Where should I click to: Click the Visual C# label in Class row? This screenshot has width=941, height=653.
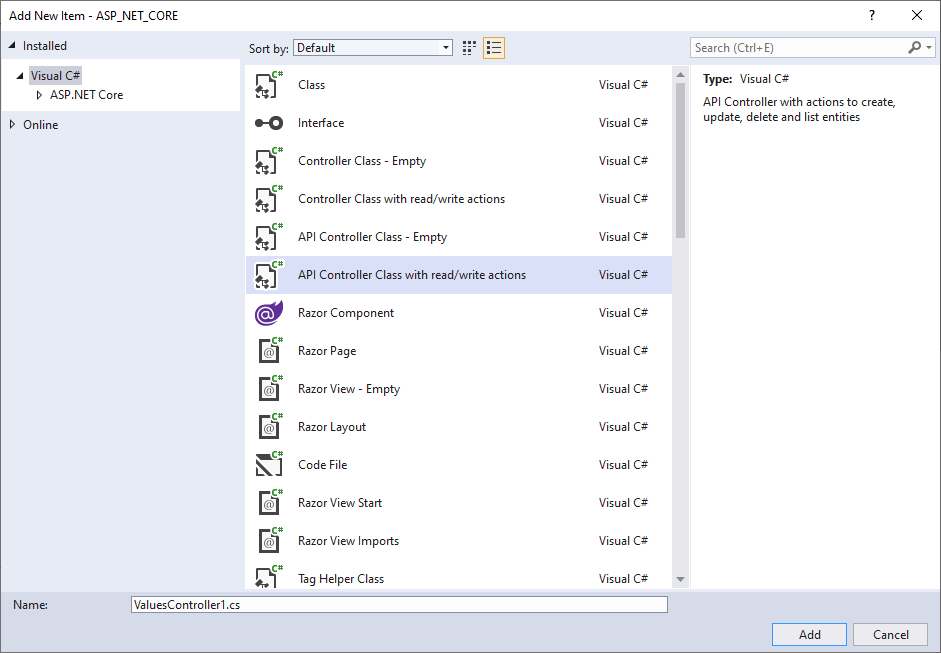pyautogui.click(x=623, y=85)
